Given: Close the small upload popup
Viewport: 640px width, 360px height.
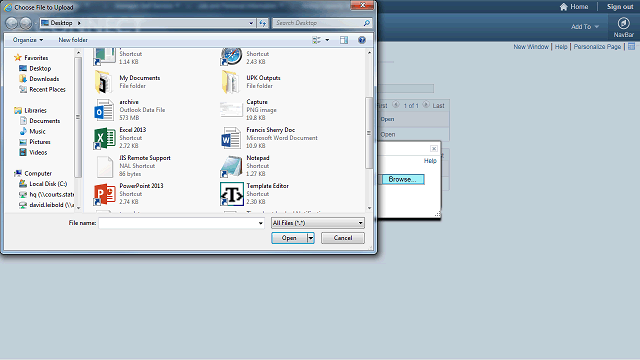Looking at the screenshot, I should pyautogui.click(x=434, y=149).
